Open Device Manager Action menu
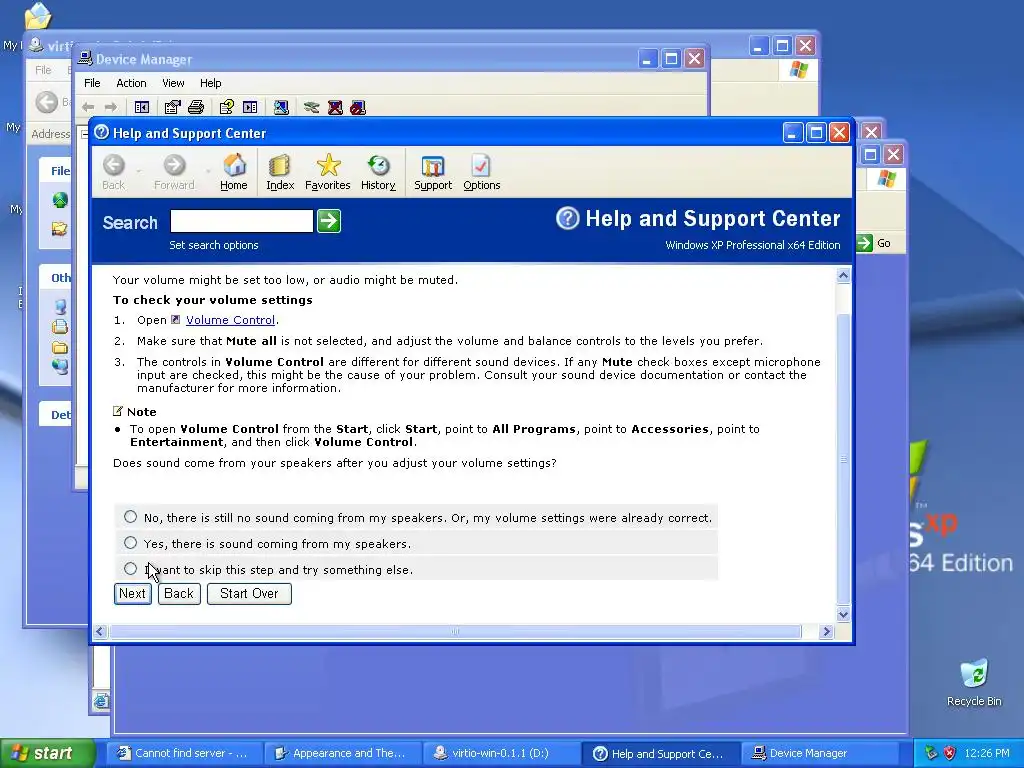Viewport: 1024px width, 768px height. 131,83
